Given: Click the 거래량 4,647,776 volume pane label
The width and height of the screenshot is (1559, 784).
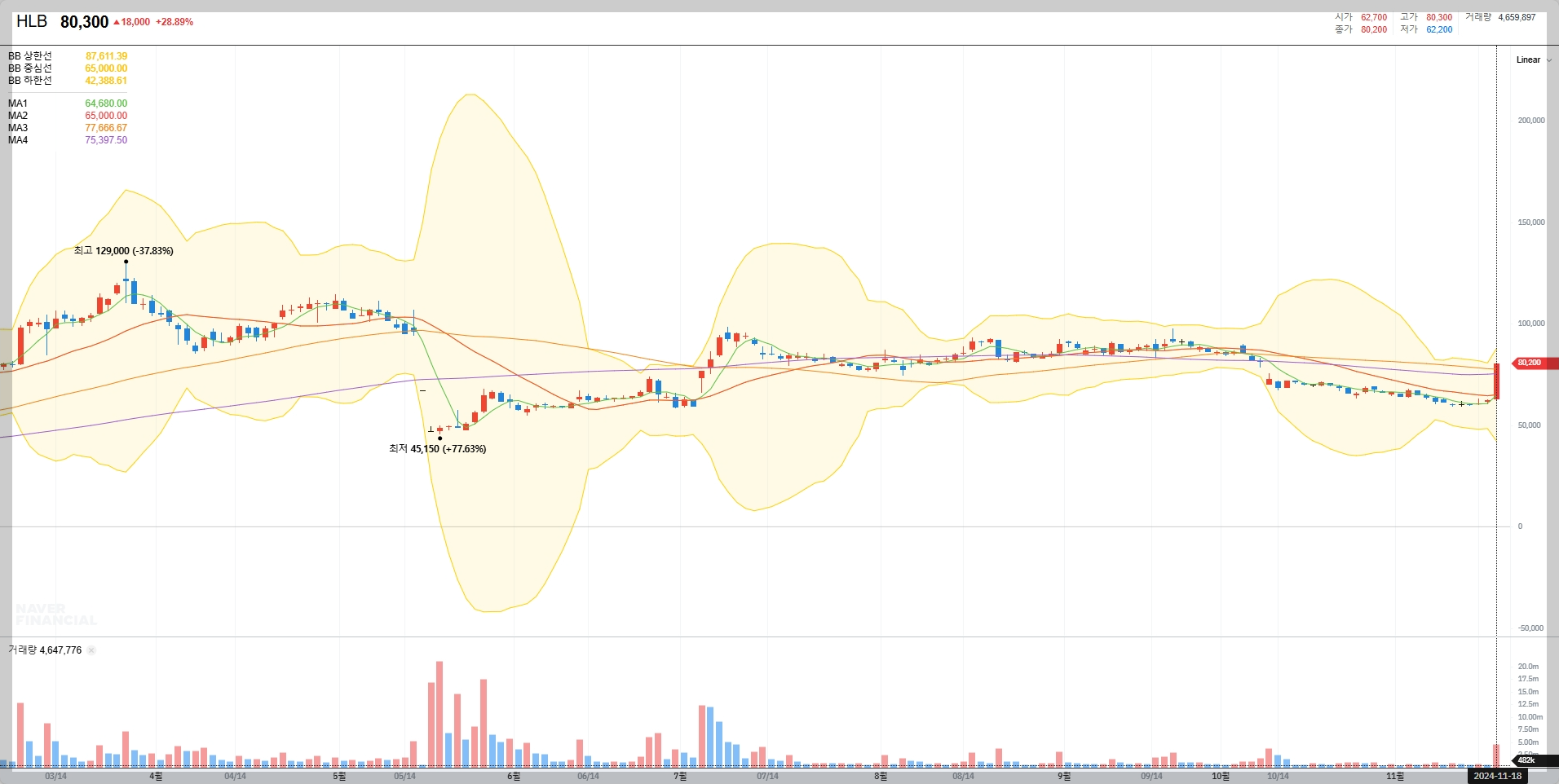Looking at the screenshot, I should click(x=45, y=650).
